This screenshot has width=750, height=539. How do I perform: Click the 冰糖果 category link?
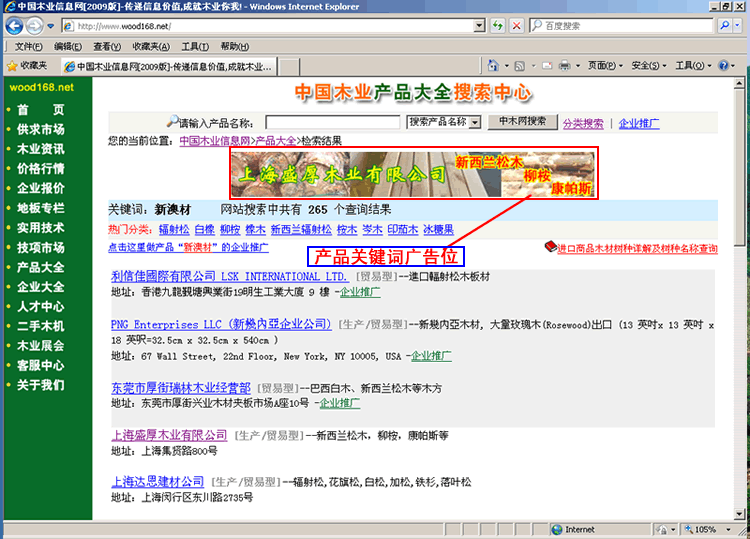point(438,230)
